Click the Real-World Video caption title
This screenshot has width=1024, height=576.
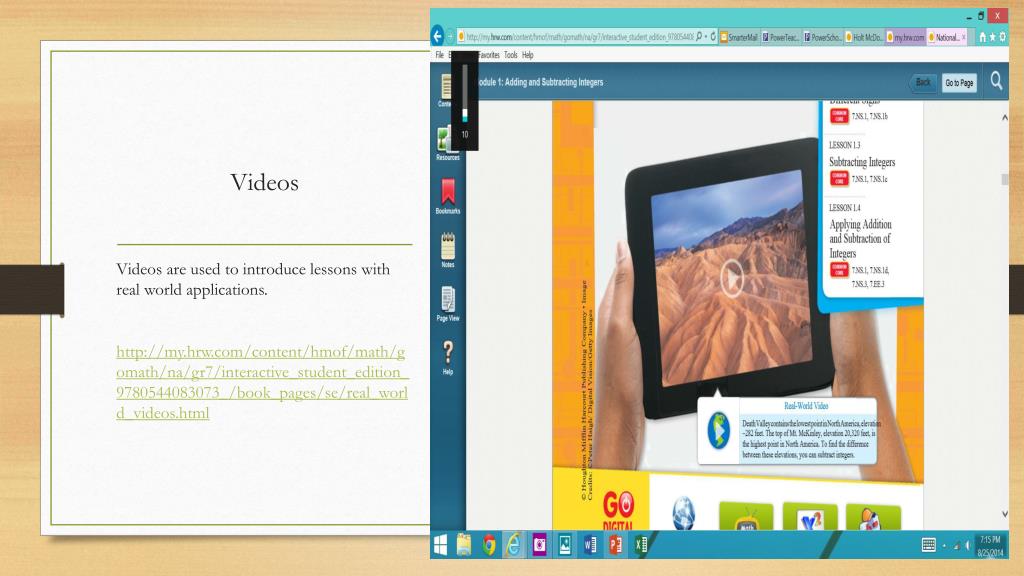pyautogui.click(x=806, y=406)
